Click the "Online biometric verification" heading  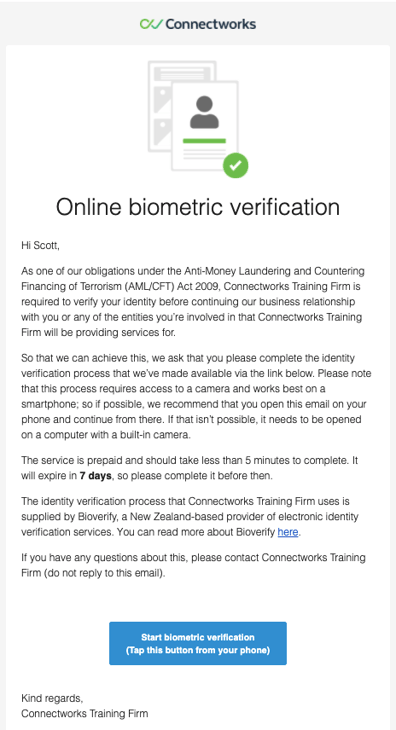(x=198, y=207)
